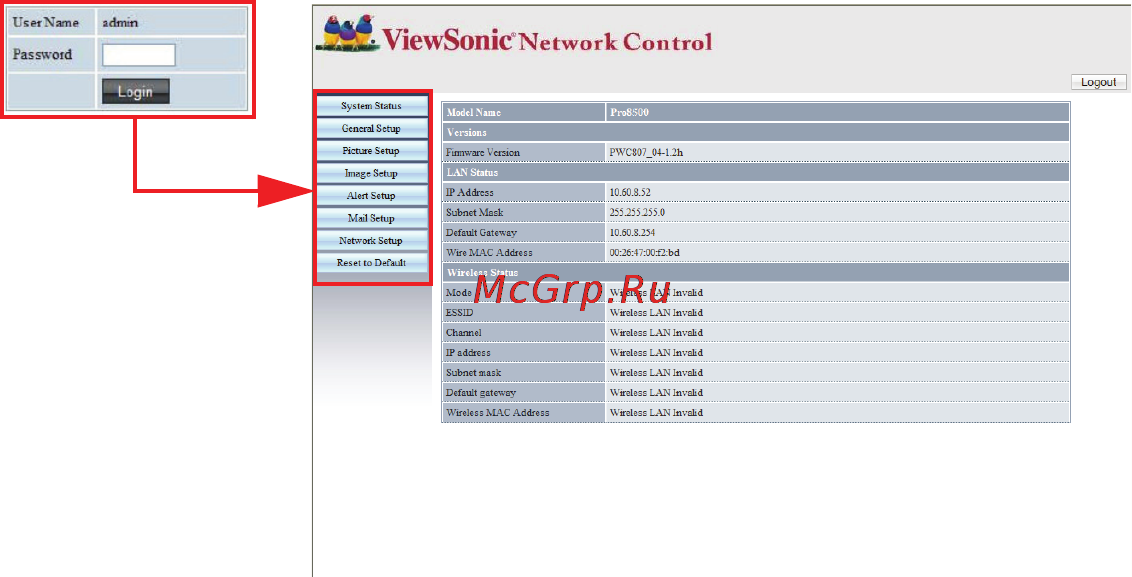Click the Password label

43,55
